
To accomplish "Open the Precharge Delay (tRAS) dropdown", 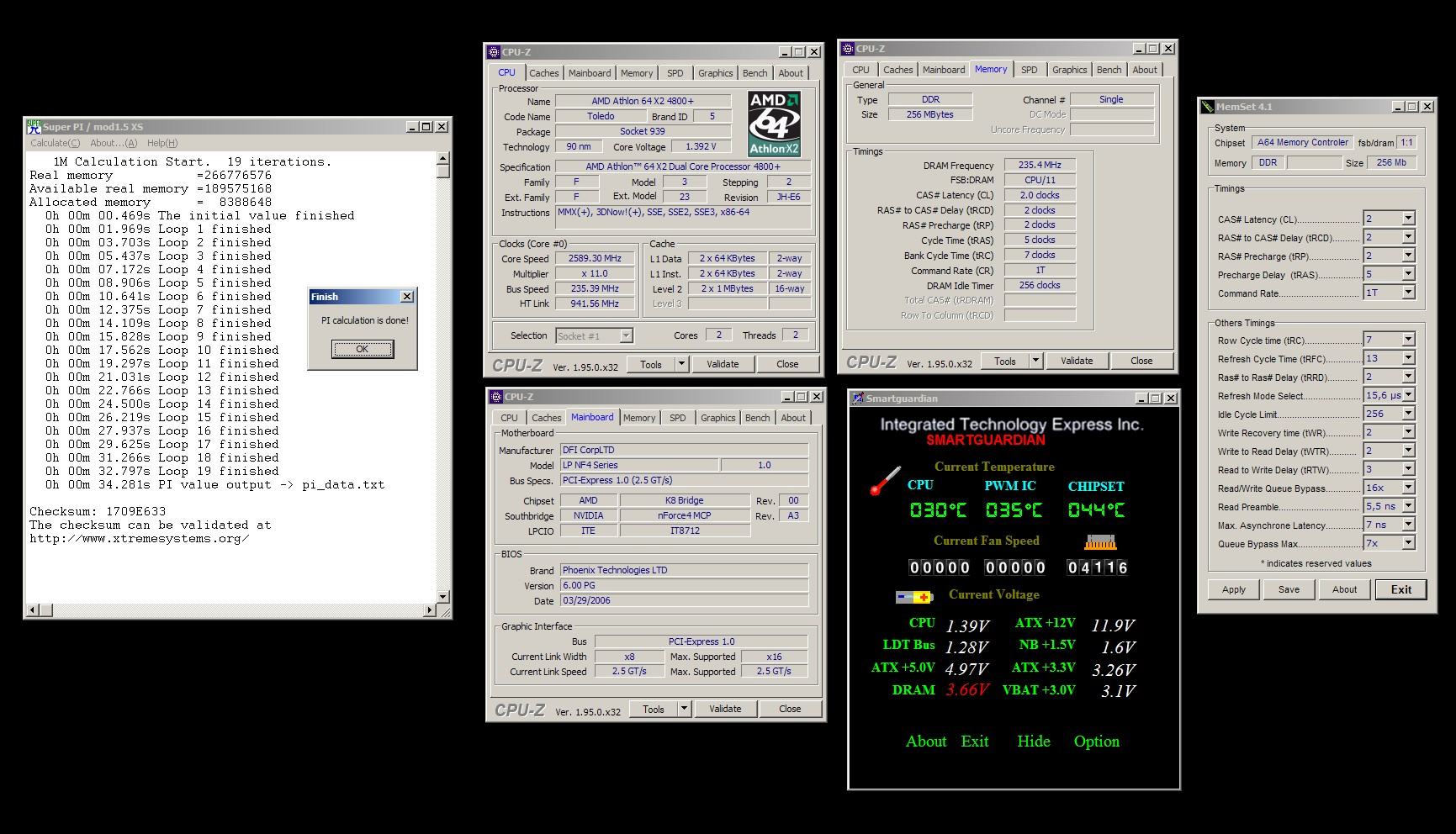I will 1407,274.
